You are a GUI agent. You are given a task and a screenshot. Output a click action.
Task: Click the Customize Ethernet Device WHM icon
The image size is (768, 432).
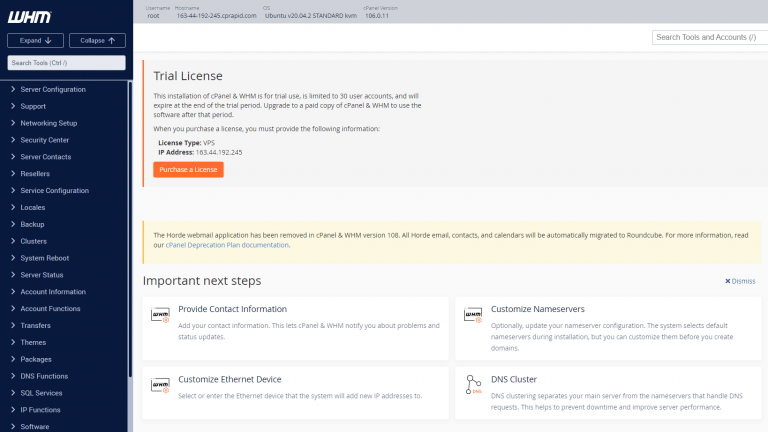click(160, 385)
